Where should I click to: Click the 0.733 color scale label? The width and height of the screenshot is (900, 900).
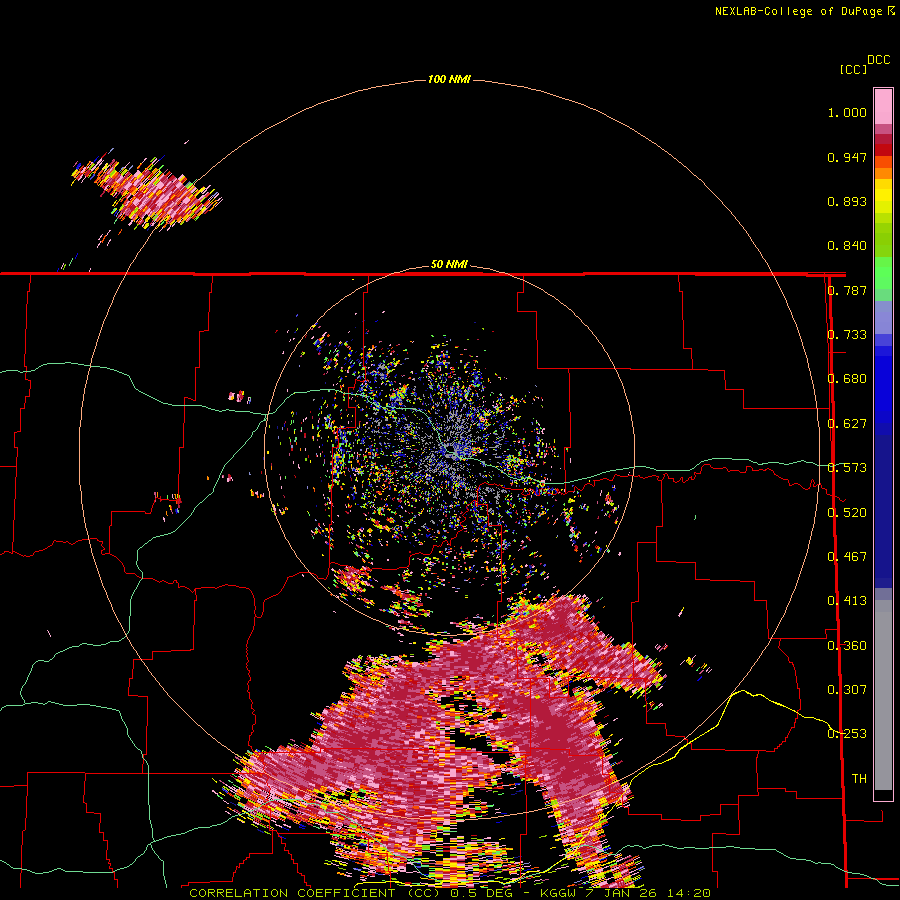[847, 335]
